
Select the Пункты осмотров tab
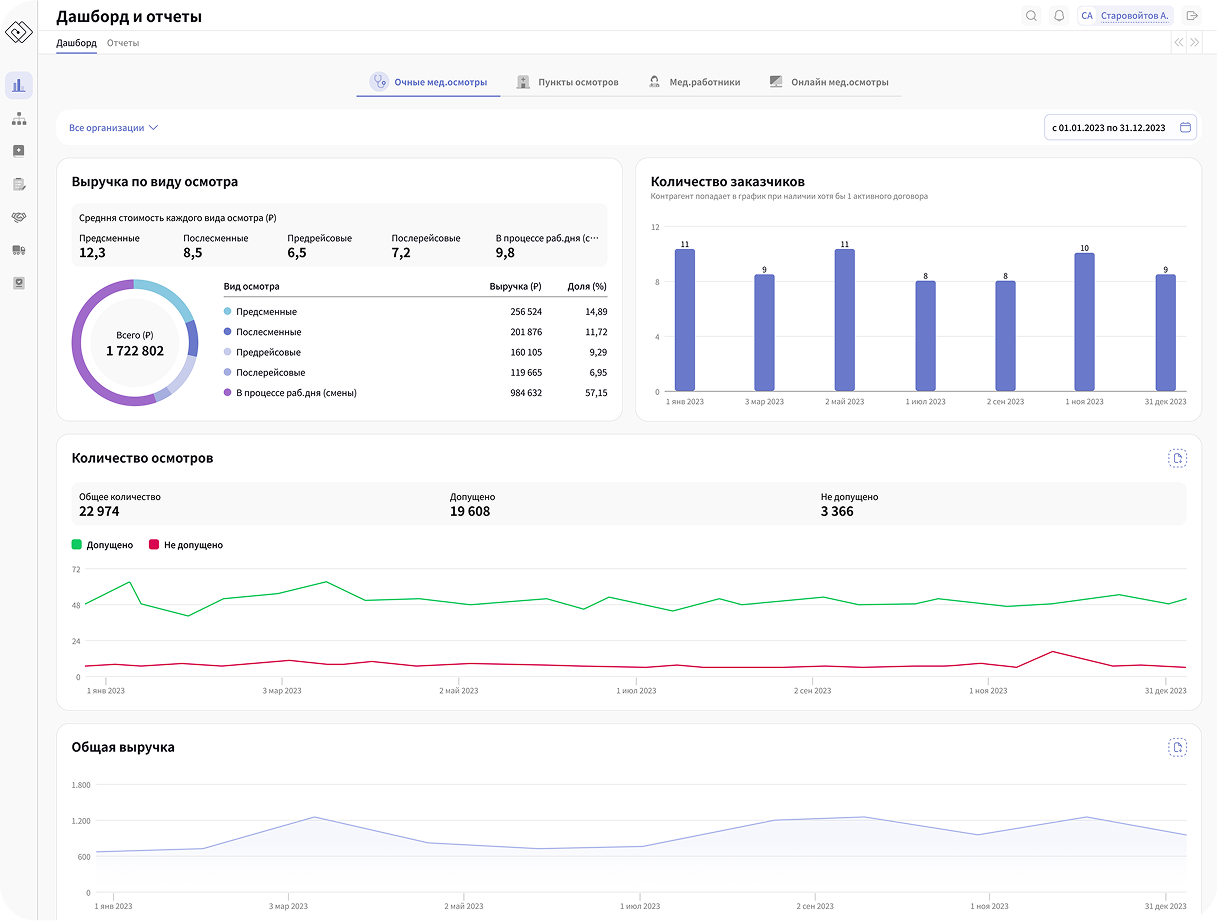tap(567, 82)
